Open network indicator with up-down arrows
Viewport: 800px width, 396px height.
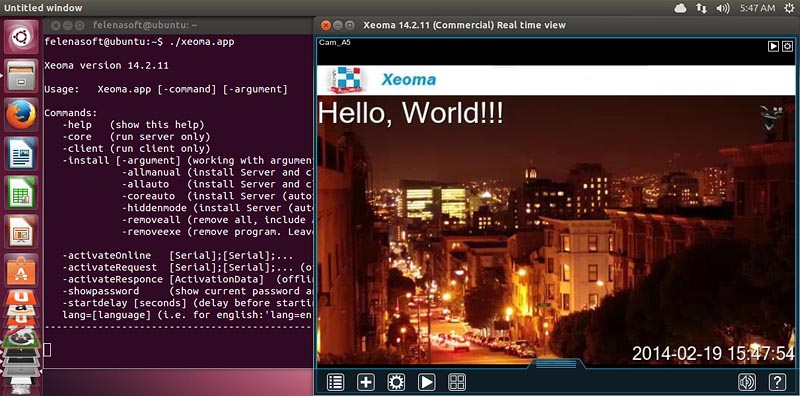[x=701, y=8]
